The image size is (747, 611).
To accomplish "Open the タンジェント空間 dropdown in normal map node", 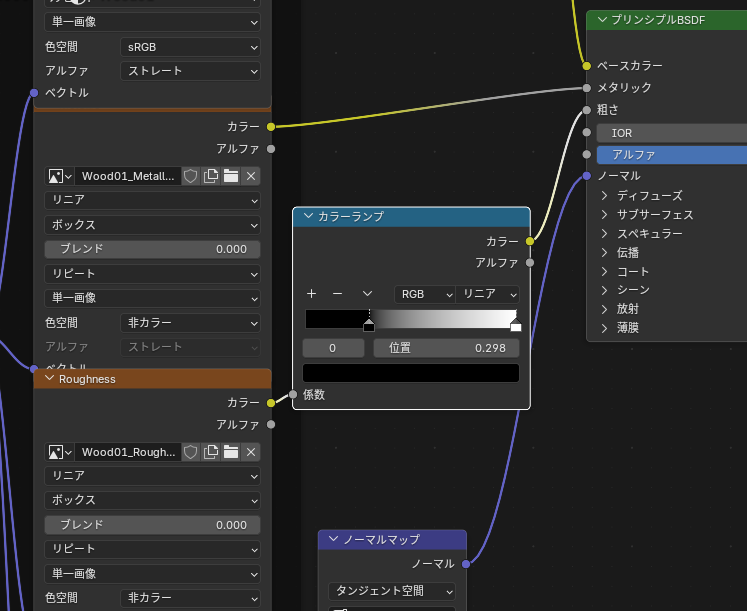I will [x=392, y=591].
